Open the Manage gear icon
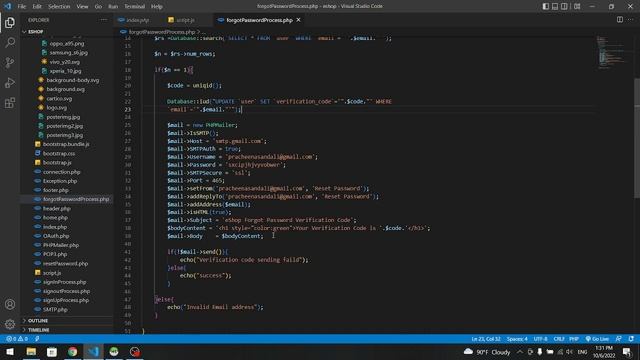Viewport: 640px width, 360px height. [10, 324]
